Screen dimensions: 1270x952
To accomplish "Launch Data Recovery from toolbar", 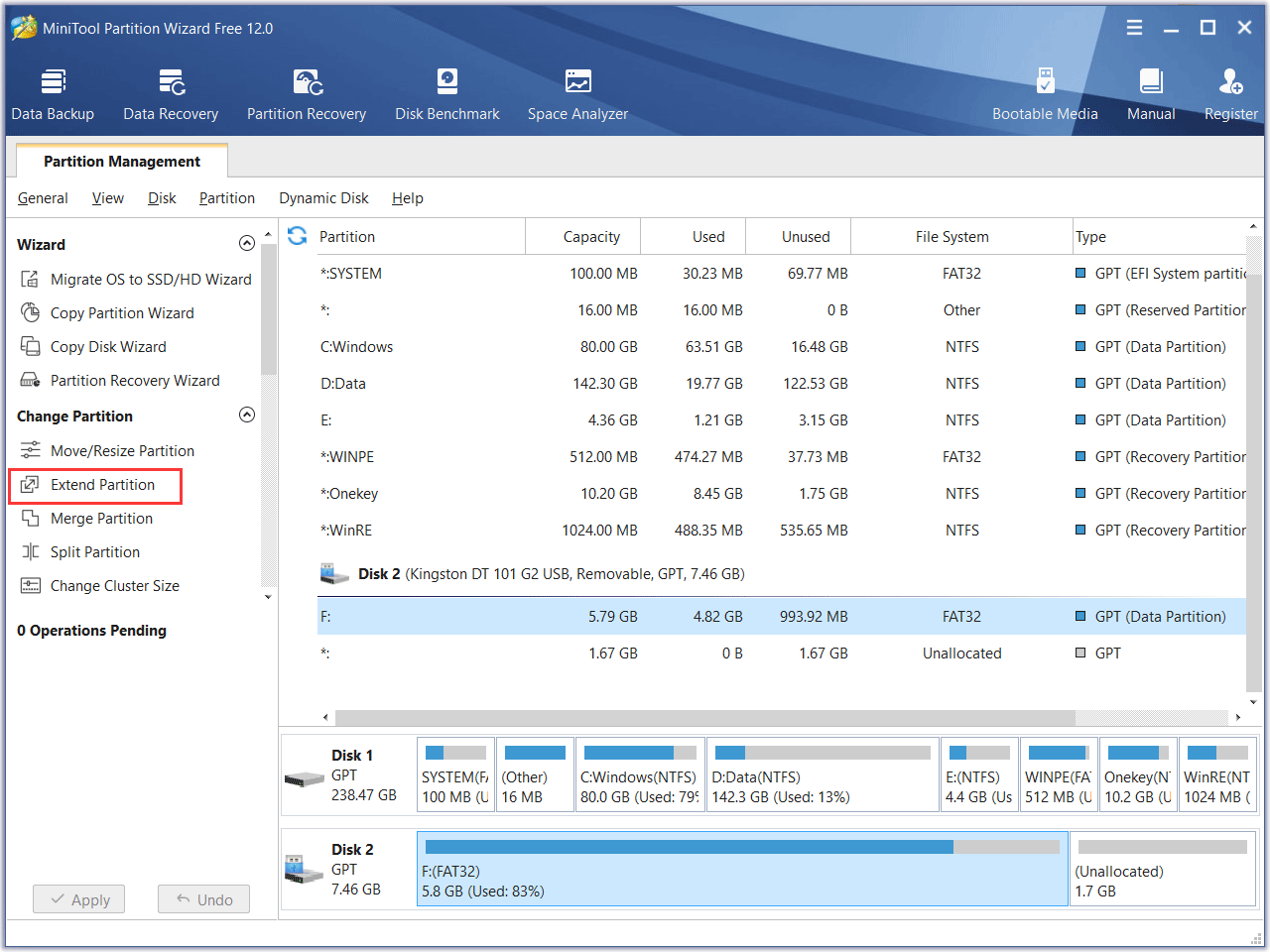I will [171, 95].
